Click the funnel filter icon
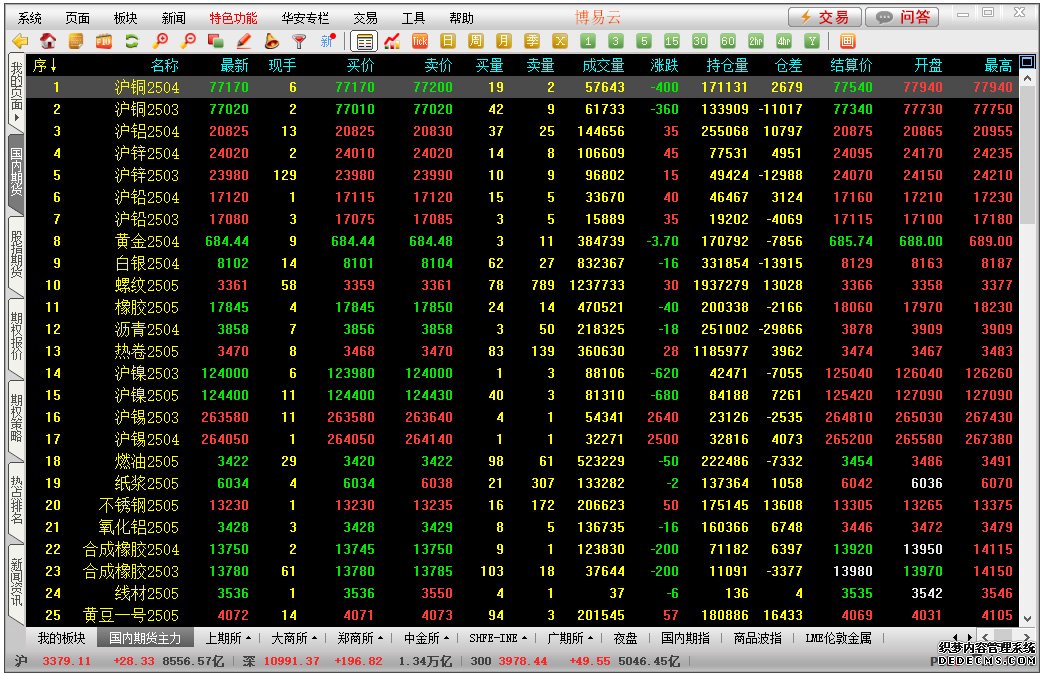 pyautogui.click(x=298, y=41)
